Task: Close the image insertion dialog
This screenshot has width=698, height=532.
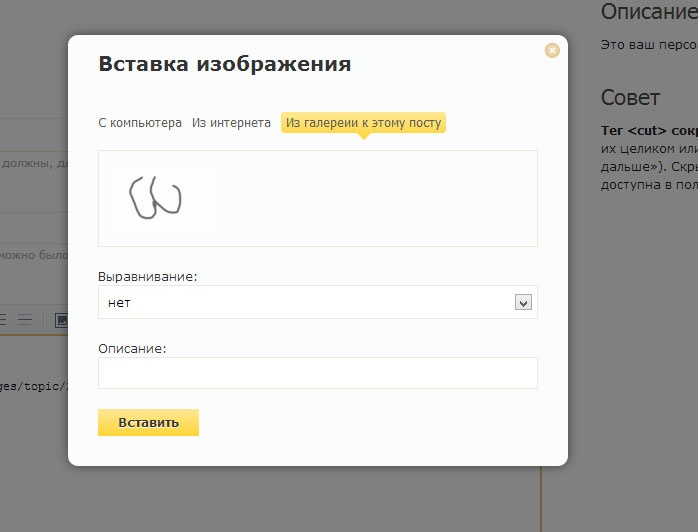Action: pos(552,50)
